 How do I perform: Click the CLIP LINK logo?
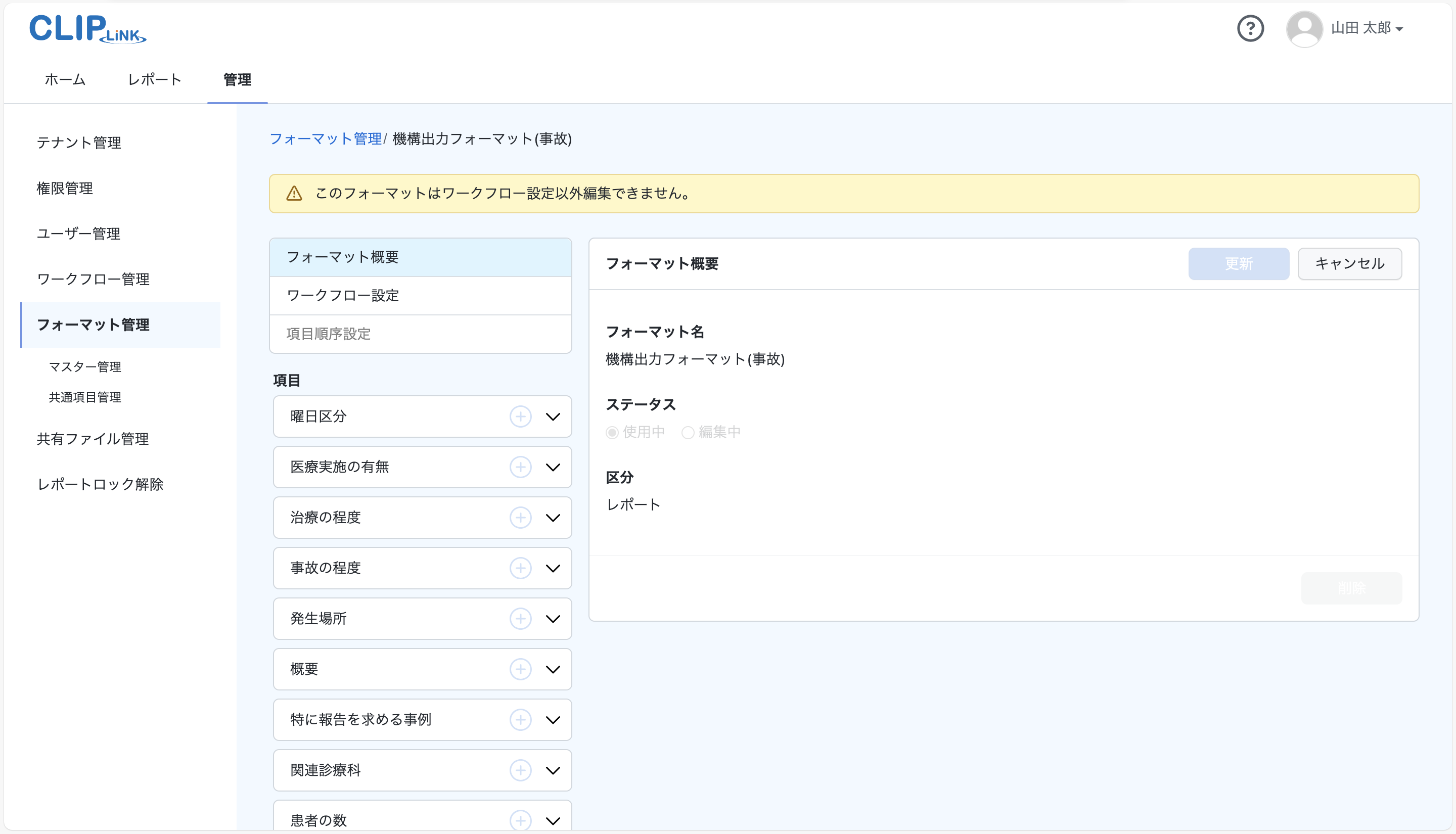tap(87, 29)
